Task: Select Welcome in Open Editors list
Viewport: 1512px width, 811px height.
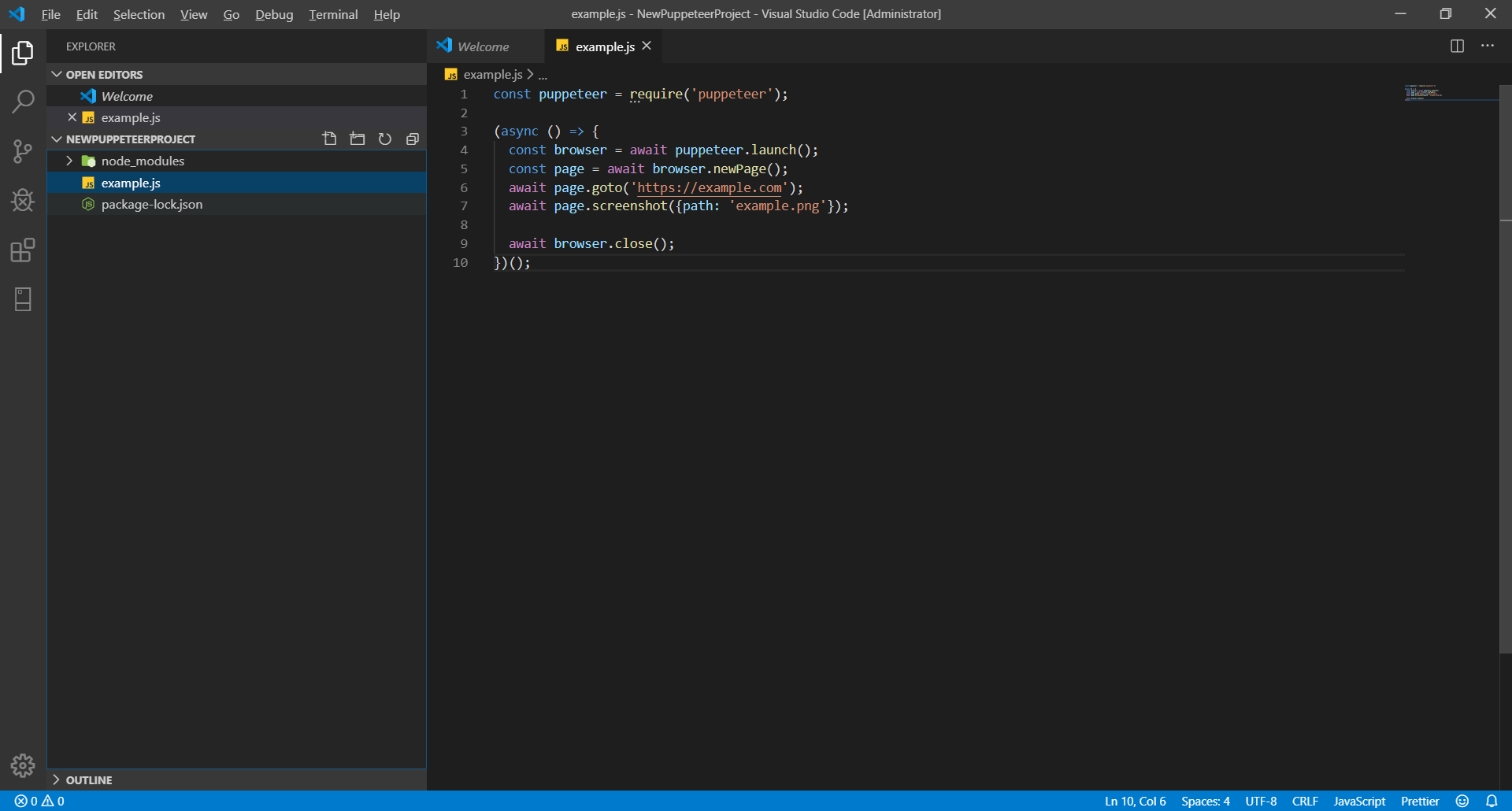Action: coord(236,96)
